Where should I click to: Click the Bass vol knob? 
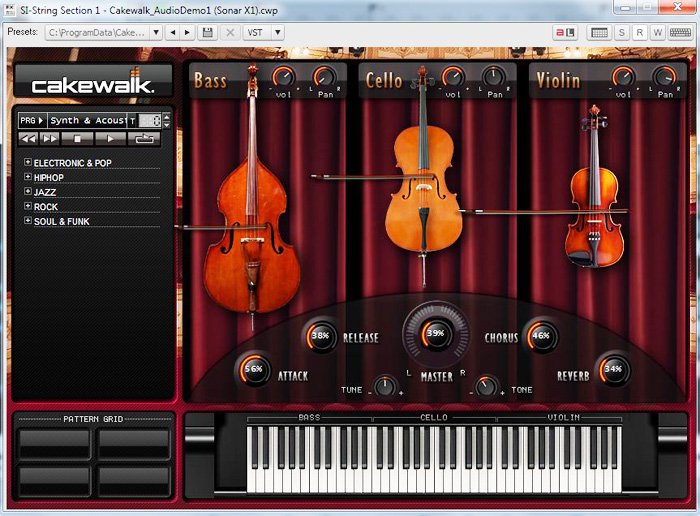(283, 77)
